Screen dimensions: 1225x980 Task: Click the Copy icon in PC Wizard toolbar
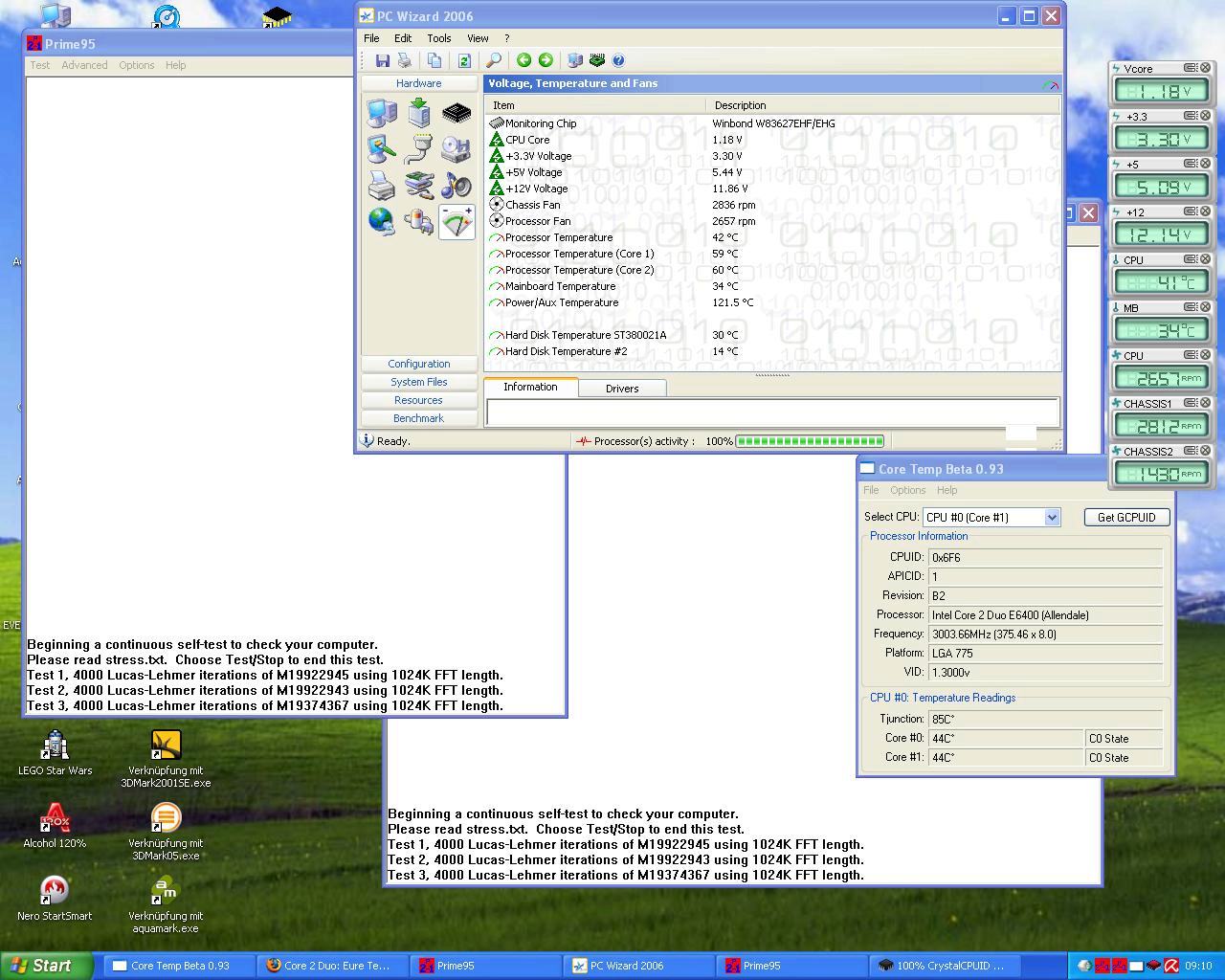click(x=434, y=60)
